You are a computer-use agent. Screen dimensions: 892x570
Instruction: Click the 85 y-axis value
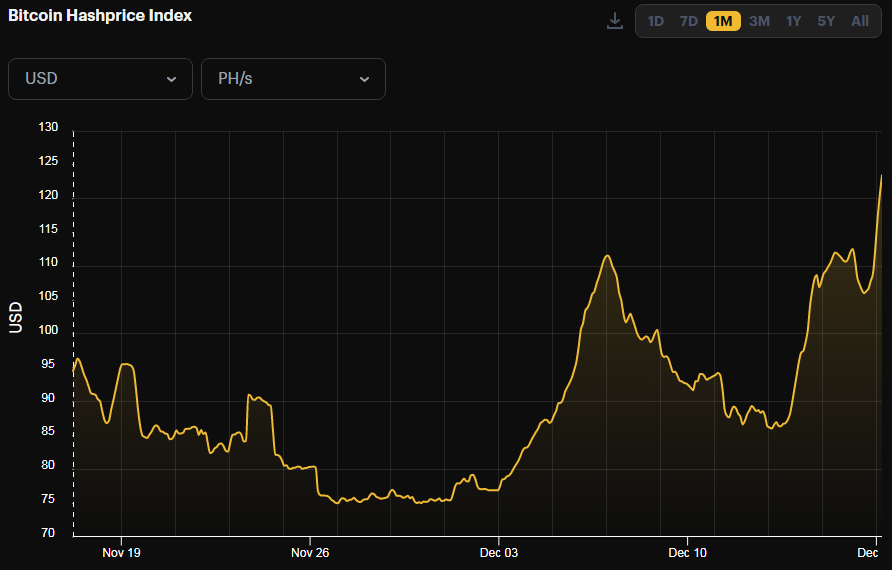[48, 431]
